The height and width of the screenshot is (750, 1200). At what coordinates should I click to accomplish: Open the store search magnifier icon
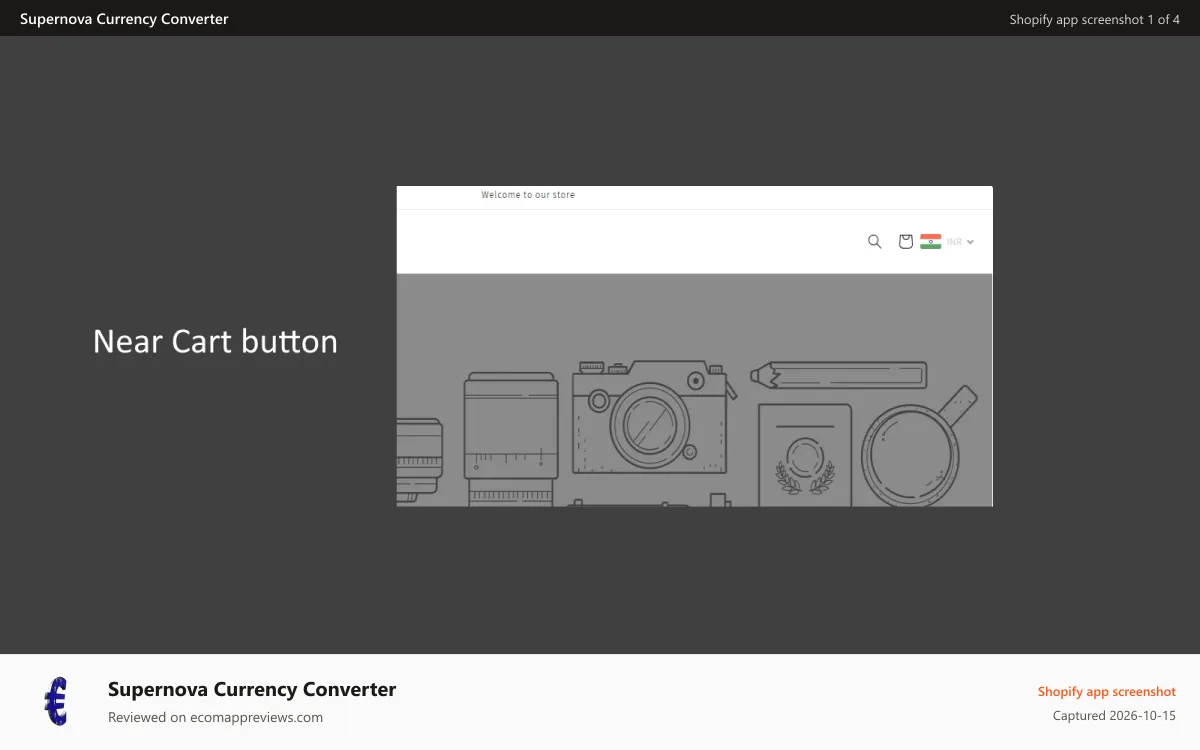(874, 241)
